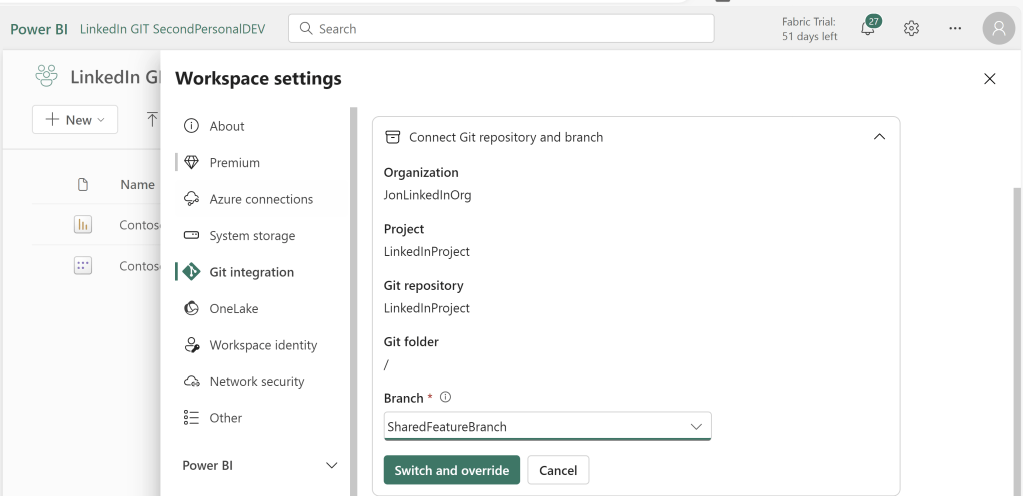Viewport: 1023px width, 496px height.
Task: Open the SharedFeatureBranch branch dropdown
Action: coord(547,427)
